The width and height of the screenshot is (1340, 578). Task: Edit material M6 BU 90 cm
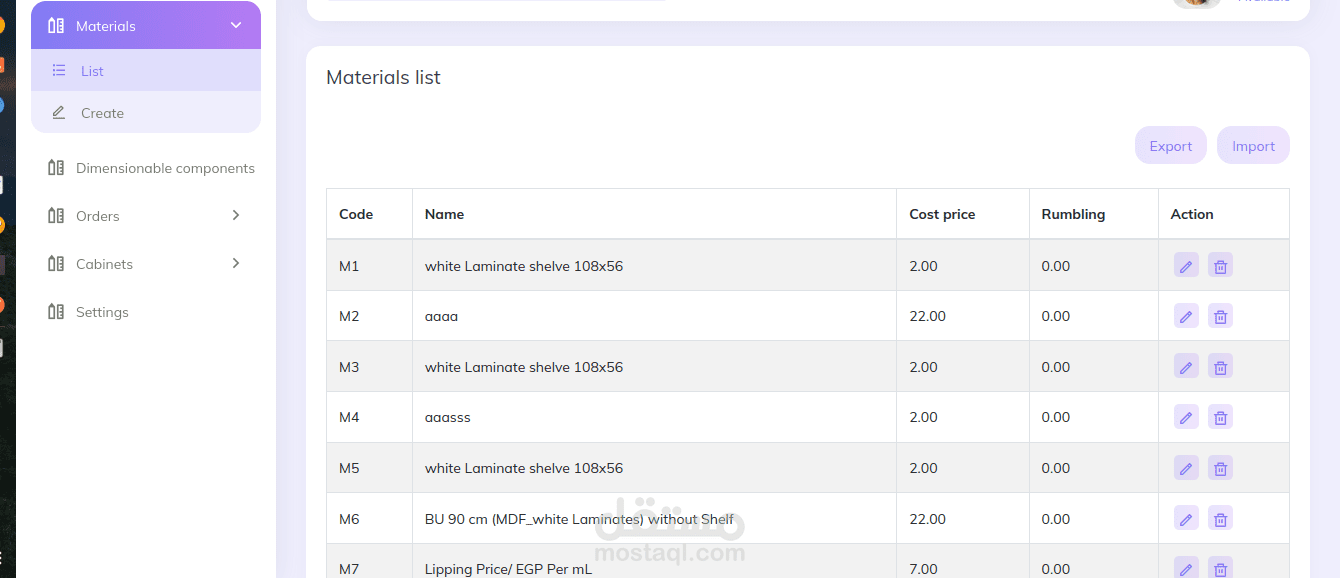[1186, 519]
